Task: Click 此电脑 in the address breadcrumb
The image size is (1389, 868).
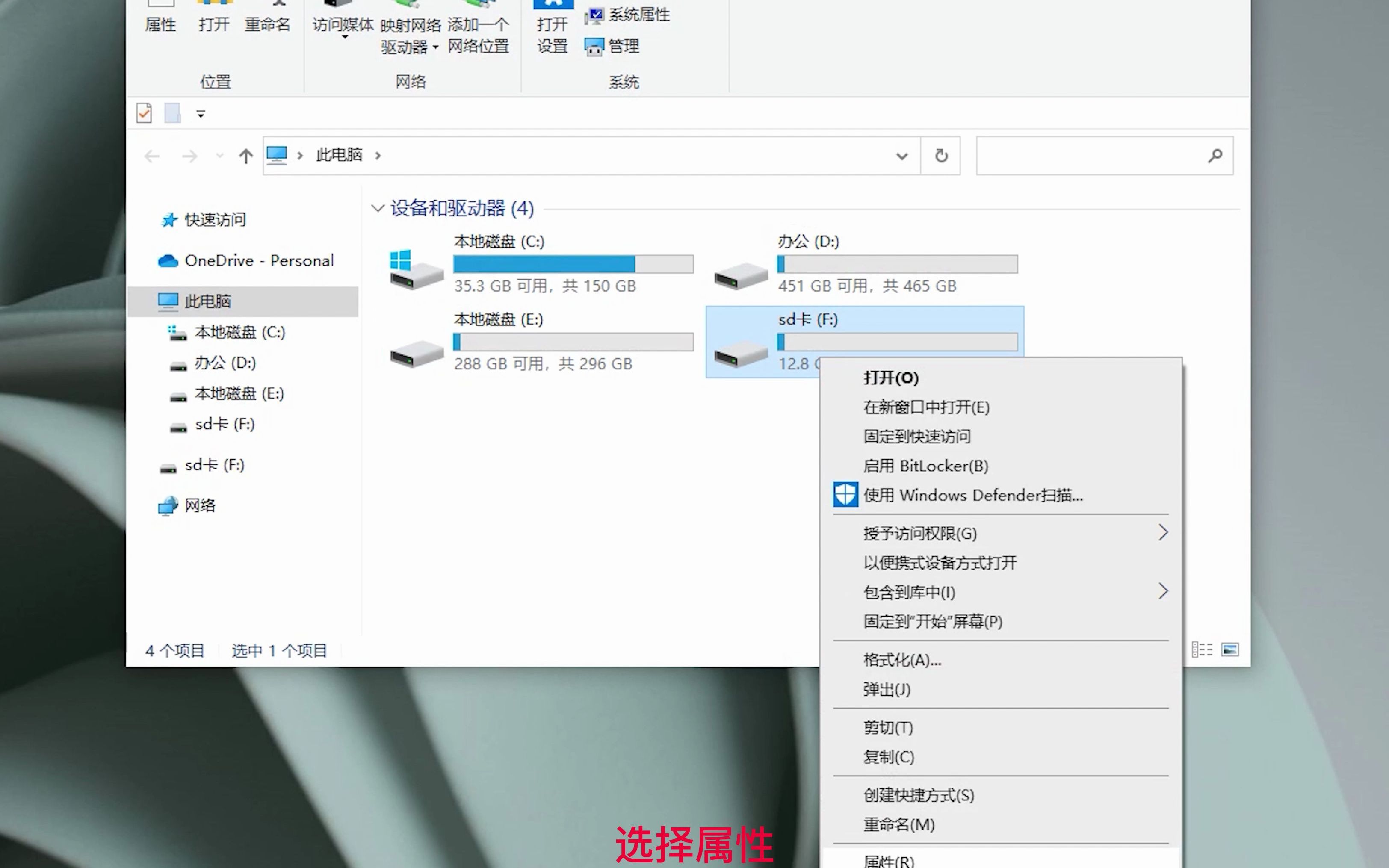Action: click(x=339, y=155)
